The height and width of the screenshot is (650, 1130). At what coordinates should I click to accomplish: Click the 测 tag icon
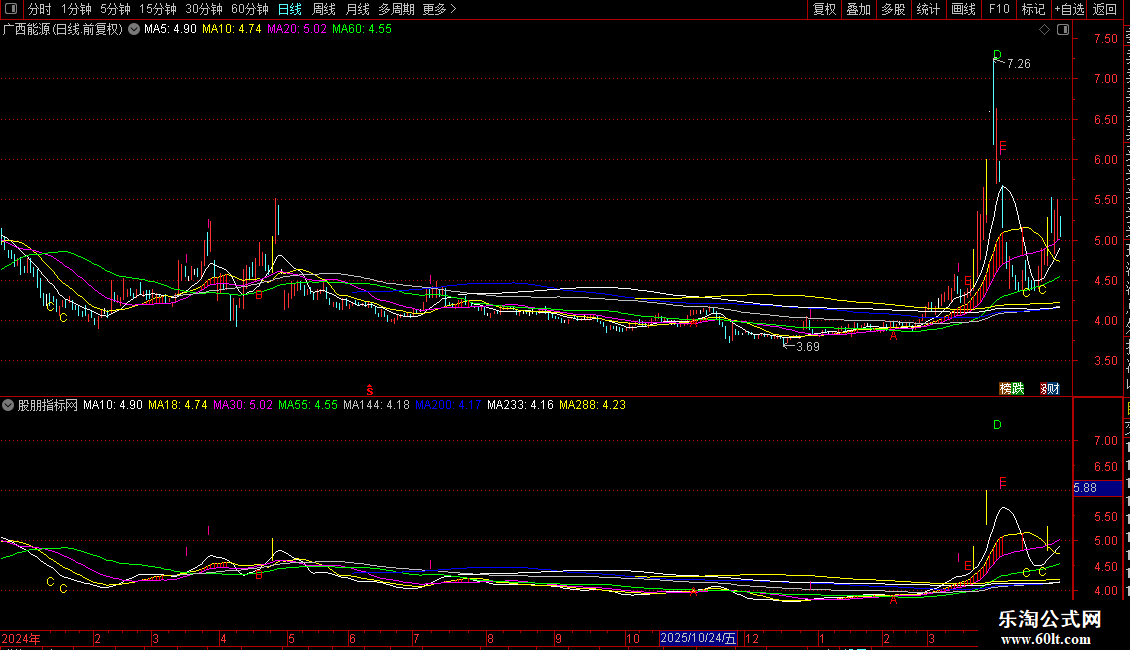tap(1049, 388)
